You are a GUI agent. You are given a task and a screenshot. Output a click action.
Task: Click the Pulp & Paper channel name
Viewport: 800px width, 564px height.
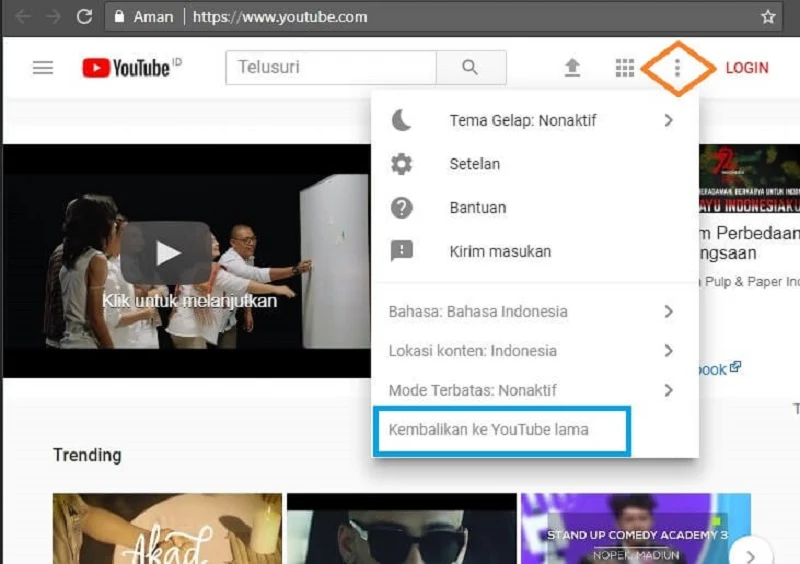pyautogui.click(x=749, y=282)
